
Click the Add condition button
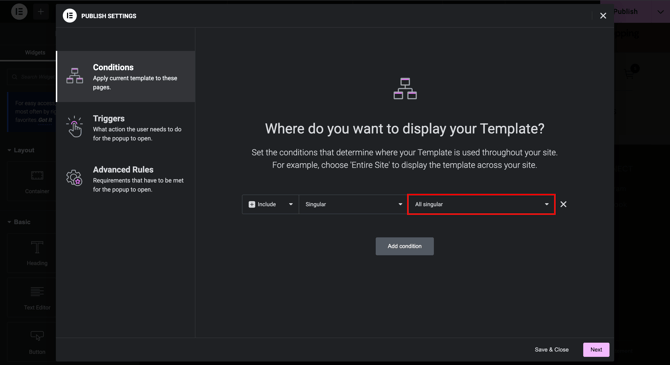[405, 246]
